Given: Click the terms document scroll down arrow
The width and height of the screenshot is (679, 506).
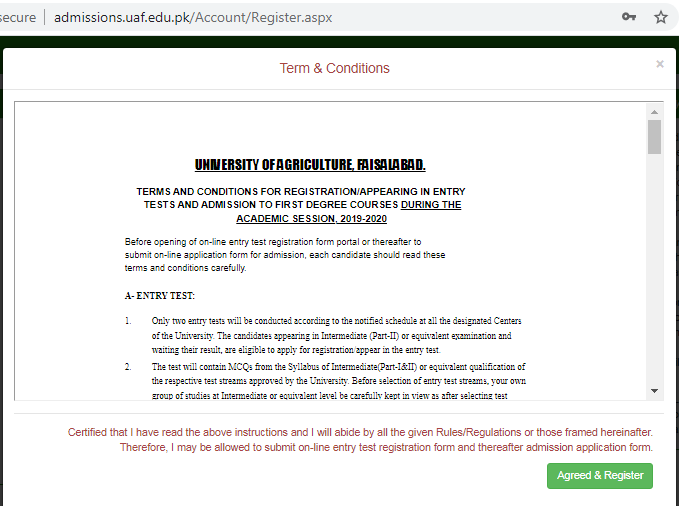Looking at the screenshot, I should tap(654, 391).
